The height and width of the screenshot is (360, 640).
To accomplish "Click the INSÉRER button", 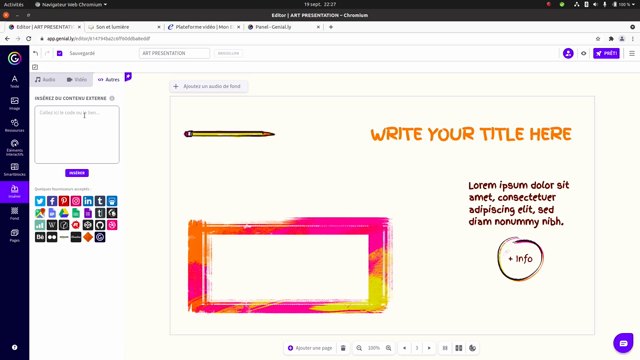I will [x=77, y=173].
